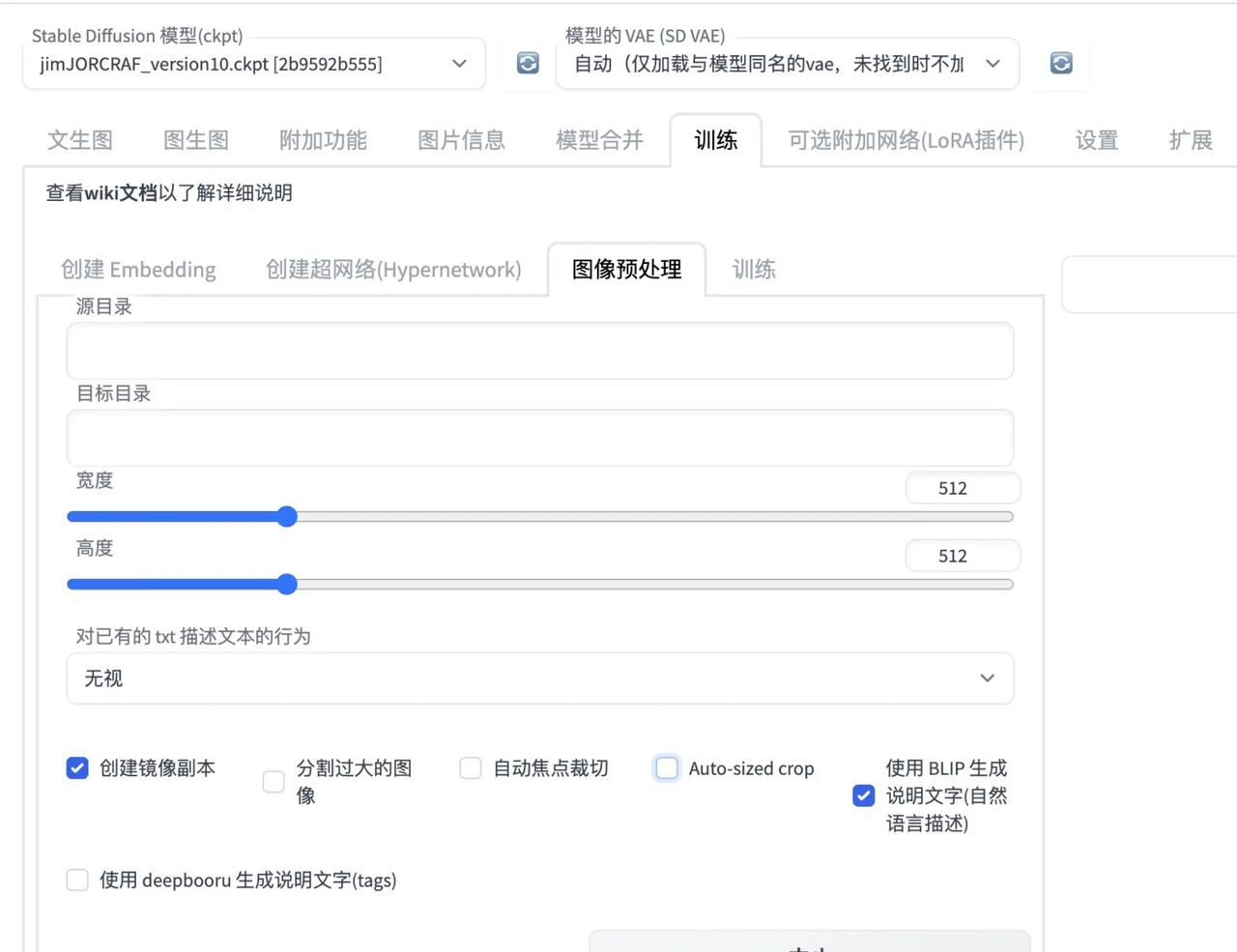Disable the 使用 BLIP 生成说明文字 checkbox

(x=863, y=795)
